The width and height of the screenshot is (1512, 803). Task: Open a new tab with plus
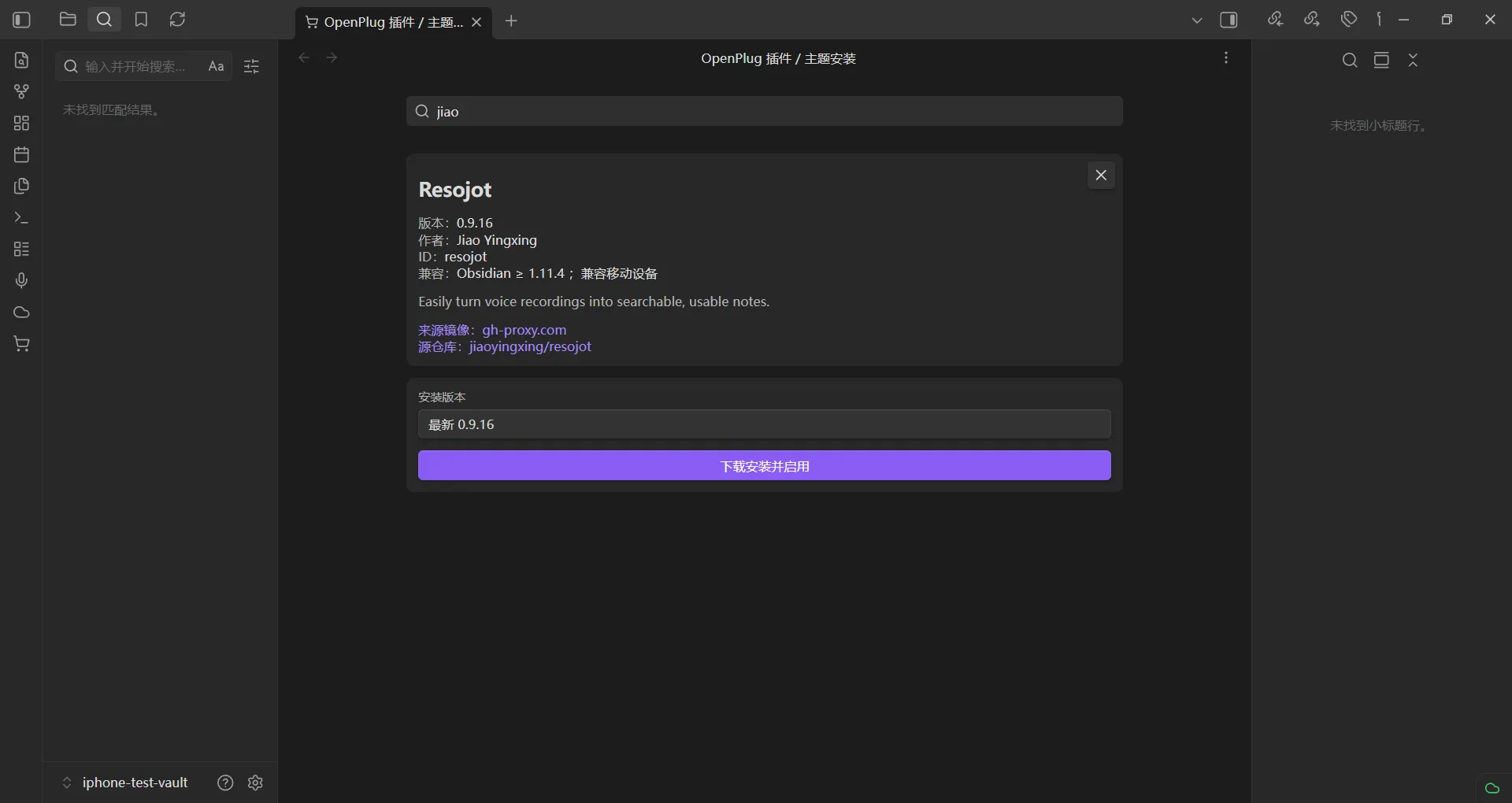511,21
